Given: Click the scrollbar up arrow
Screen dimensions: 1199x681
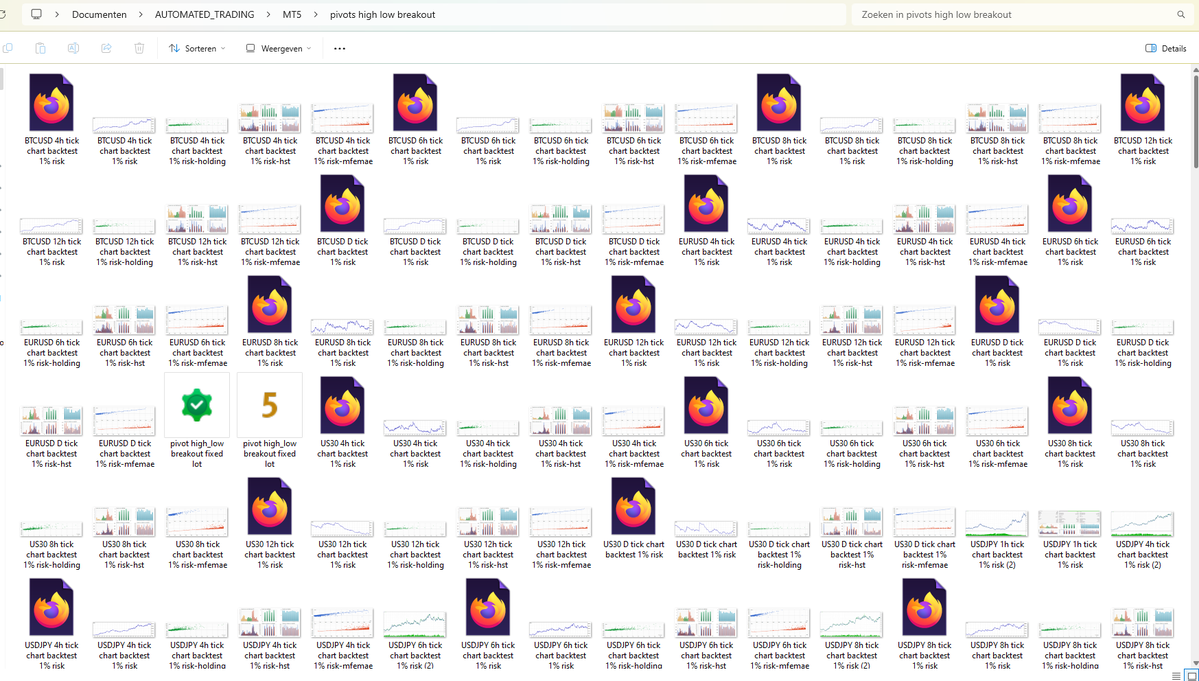Looking at the screenshot, I should [1195, 71].
